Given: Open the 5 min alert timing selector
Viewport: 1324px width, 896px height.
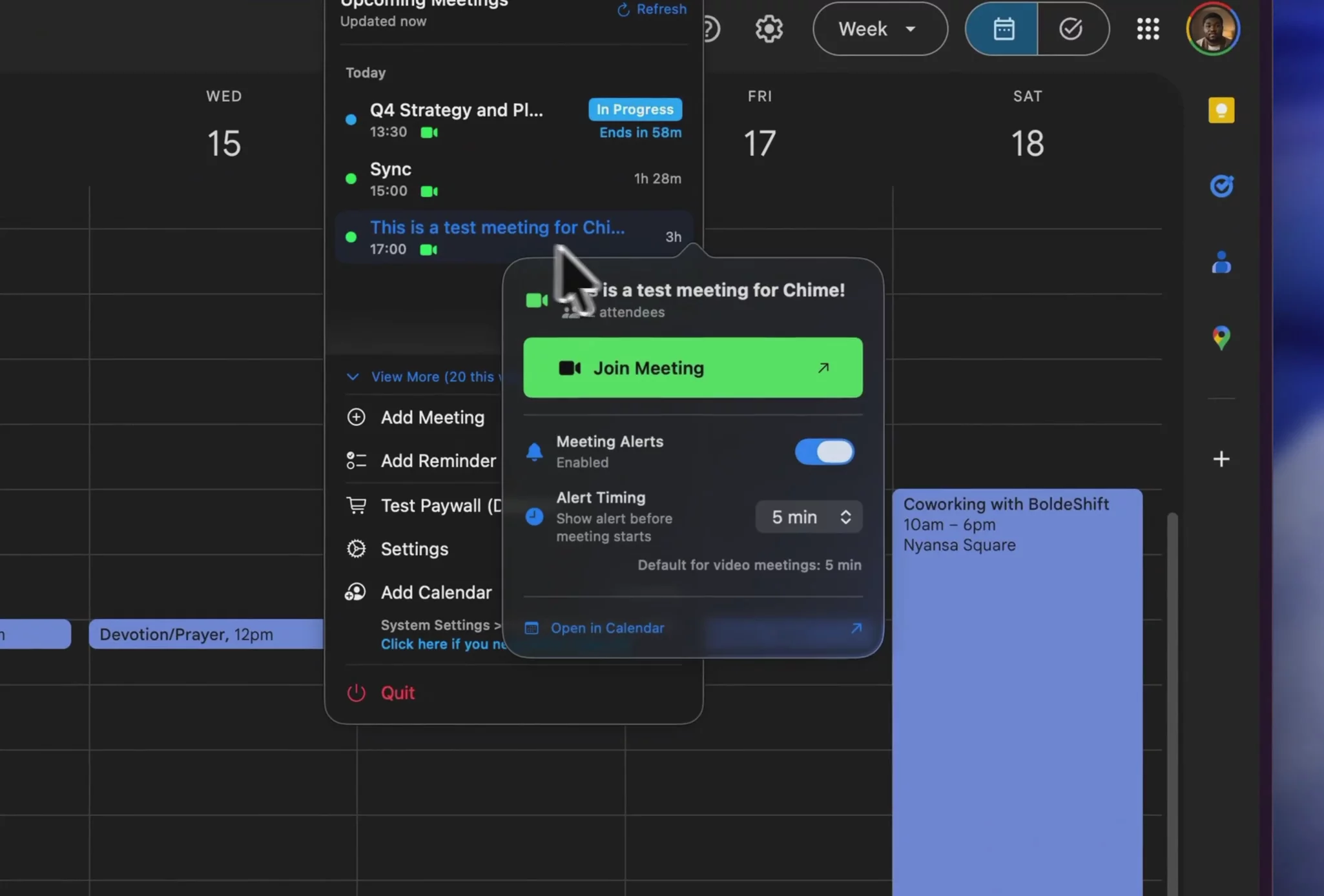Looking at the screenshot, I should [x=809, y=517].
